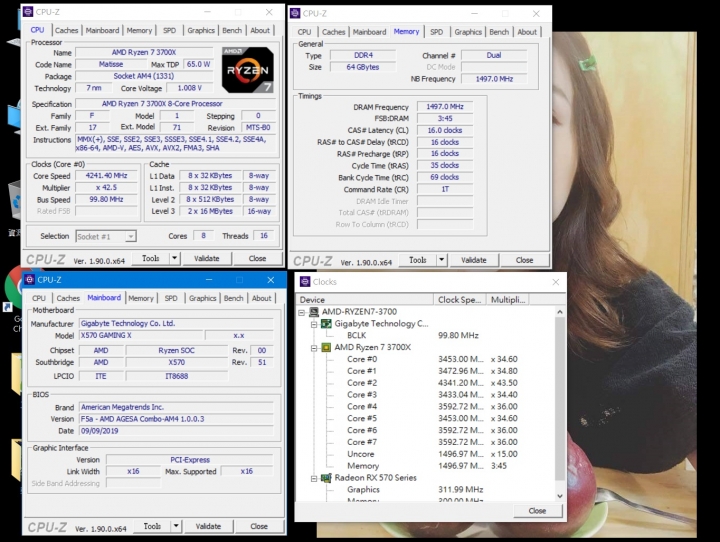Click the Clocks window title icon
The width and height of the screenshot is (720, 542).
pos(305,282)
